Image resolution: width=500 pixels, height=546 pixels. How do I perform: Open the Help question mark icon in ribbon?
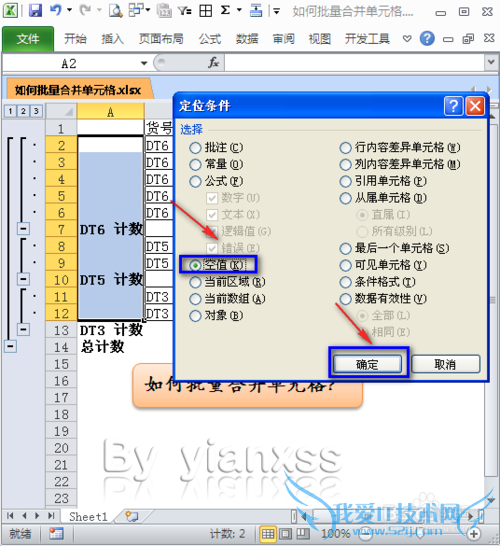coord(427,38)
